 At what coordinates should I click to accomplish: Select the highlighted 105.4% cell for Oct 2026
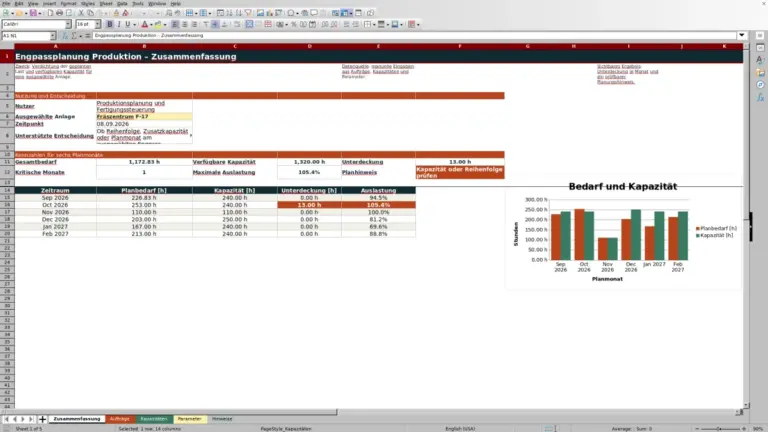[x=378, y=205]
